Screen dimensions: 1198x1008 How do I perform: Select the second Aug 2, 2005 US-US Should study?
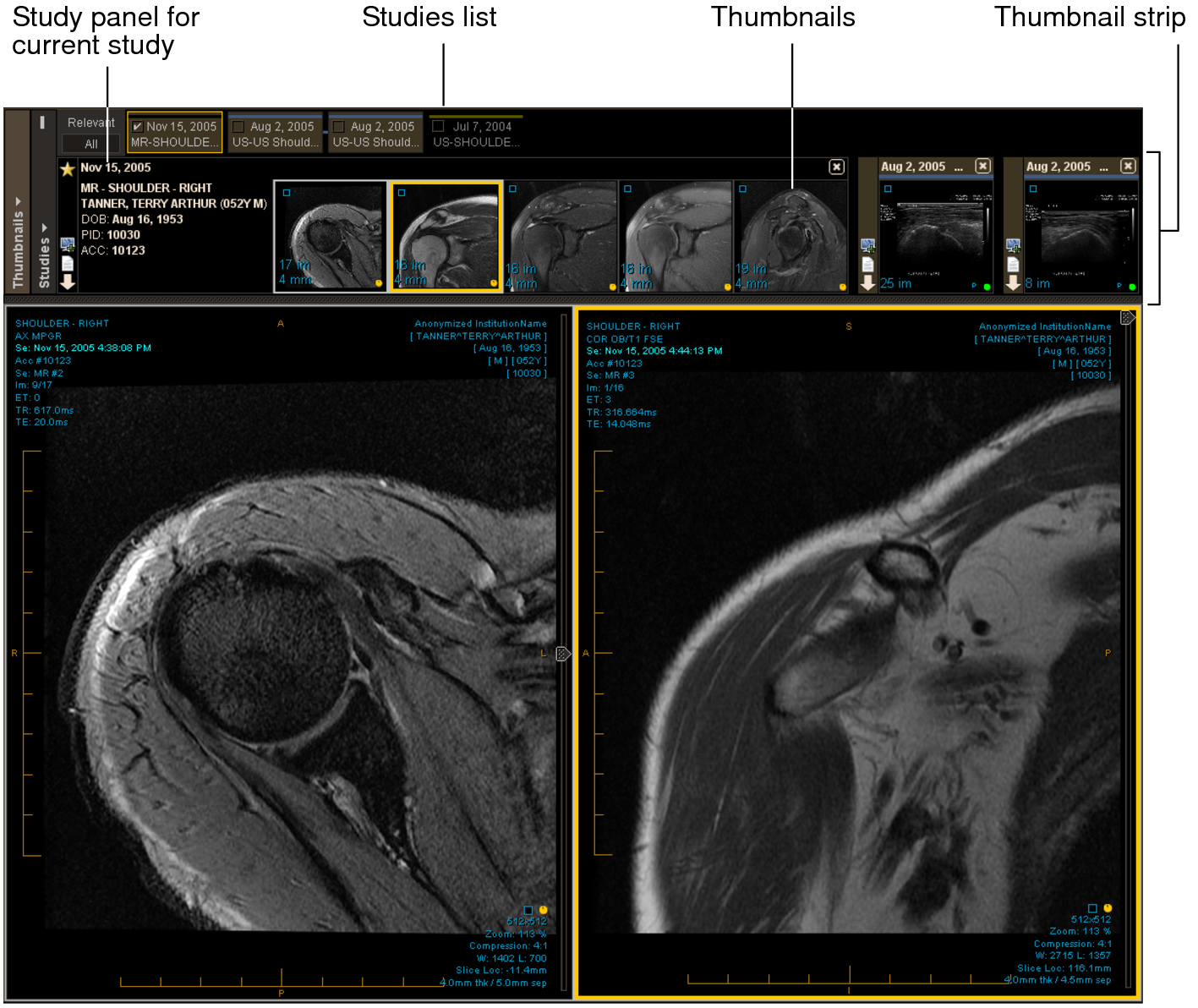coord(375,134)
